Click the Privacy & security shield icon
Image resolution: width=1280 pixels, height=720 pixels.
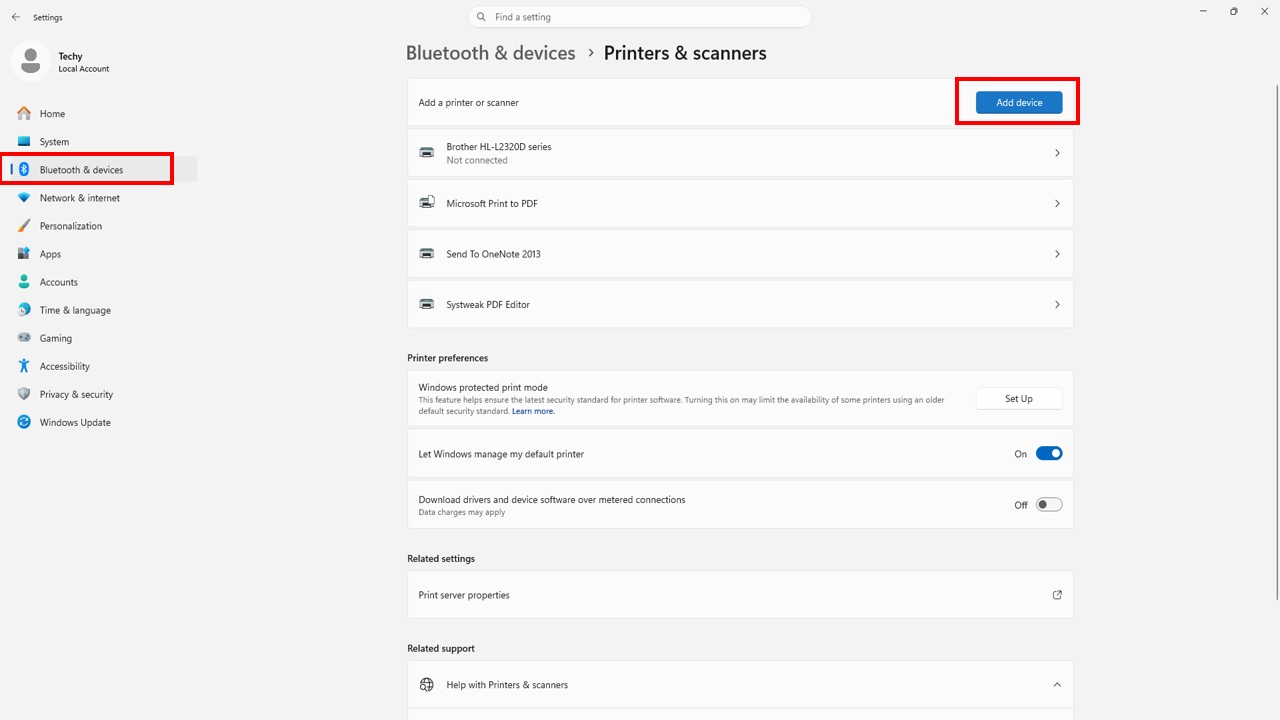click(x=24, y=394)
